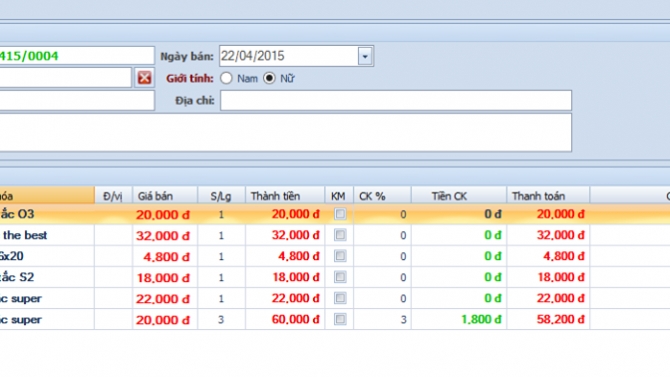Click the CK % column header
The image size is (670, 377).
click(x=382, y=196)
